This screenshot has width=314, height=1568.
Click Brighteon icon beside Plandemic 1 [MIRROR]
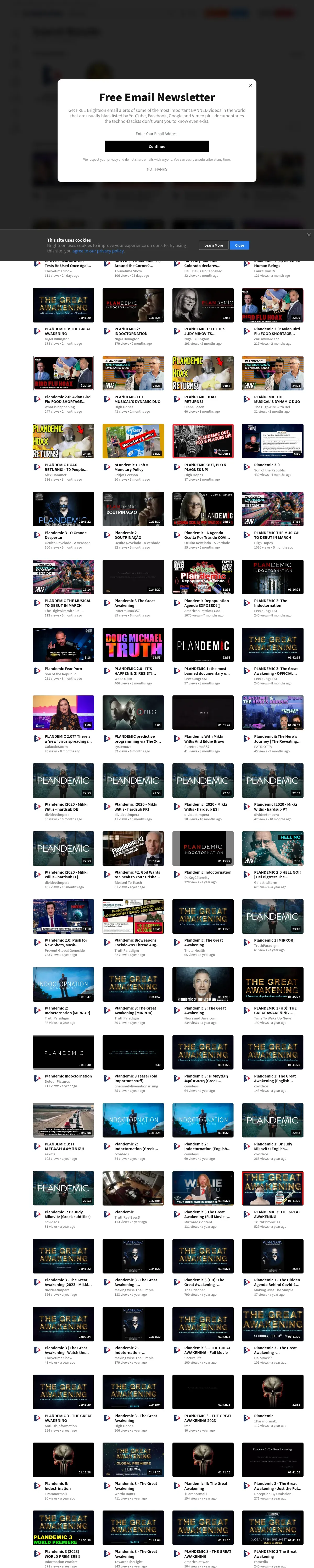coord(247,943)
